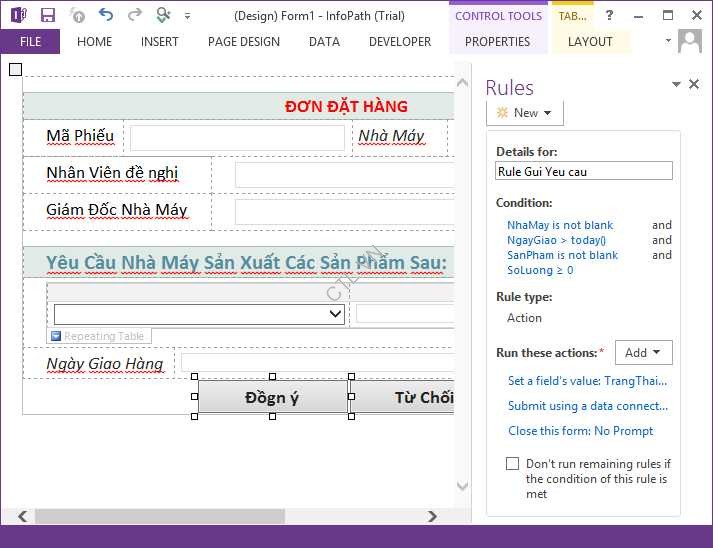Screen dimensions: 713x548
Task: Open the Rules pane options arrow
Action: [x=676, y=85]
